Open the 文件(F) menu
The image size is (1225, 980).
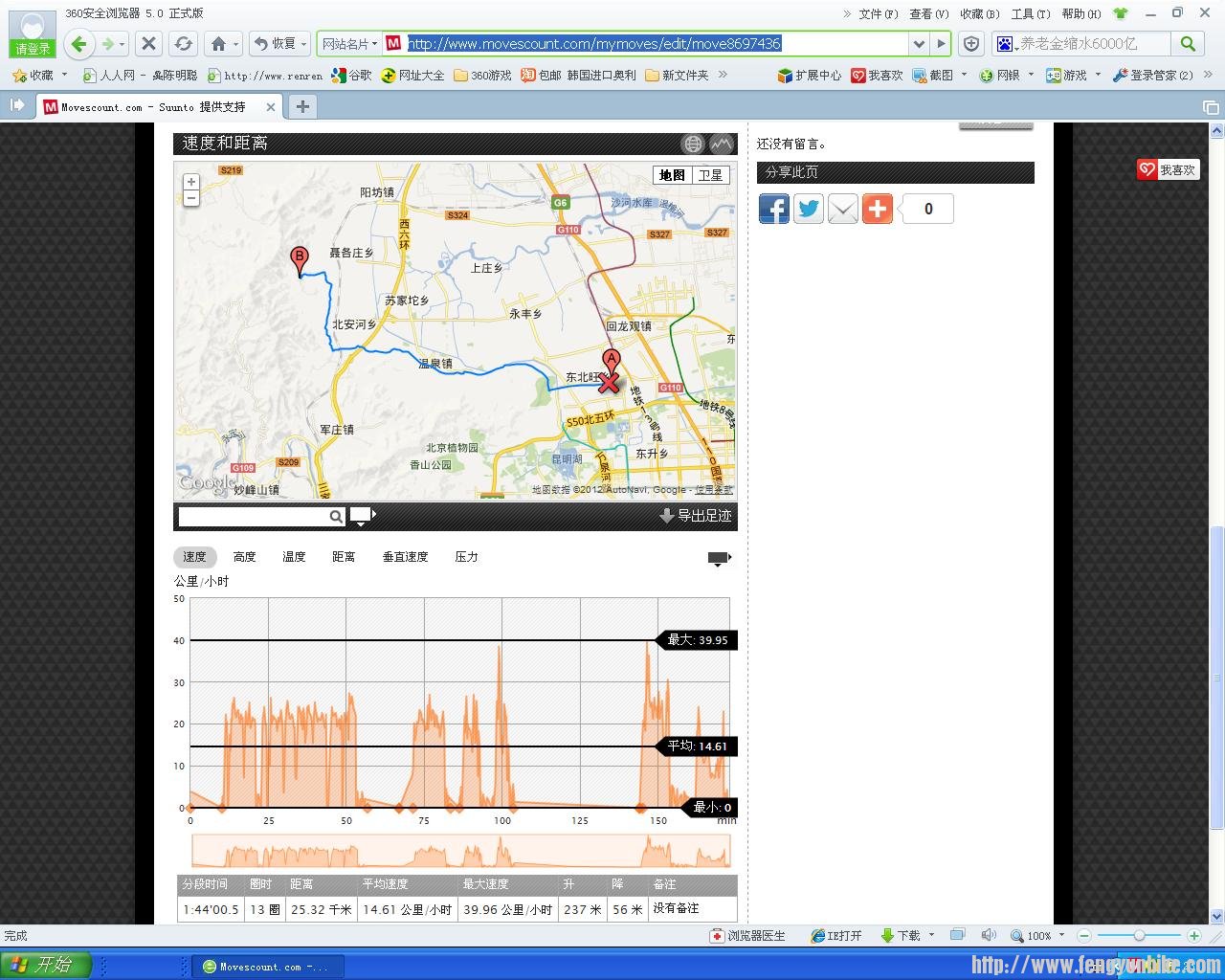tap(878, 13)
